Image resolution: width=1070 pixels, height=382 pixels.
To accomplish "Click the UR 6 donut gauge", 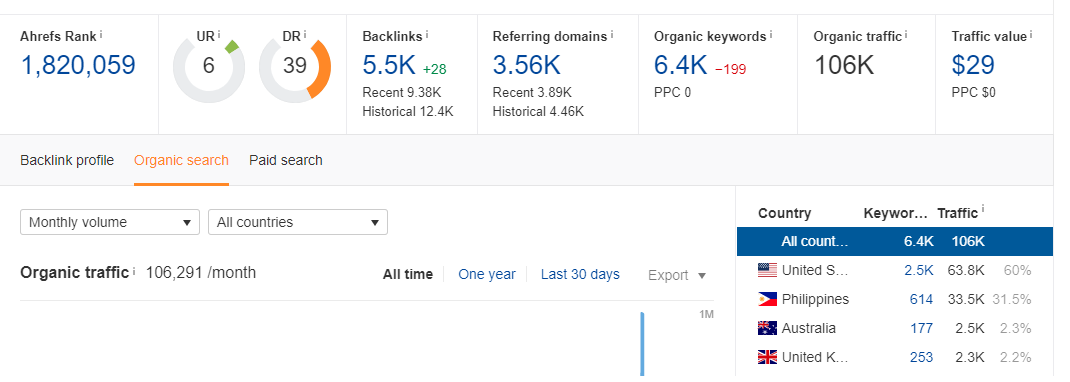I will pyautogui.click(x=209, y=67).
